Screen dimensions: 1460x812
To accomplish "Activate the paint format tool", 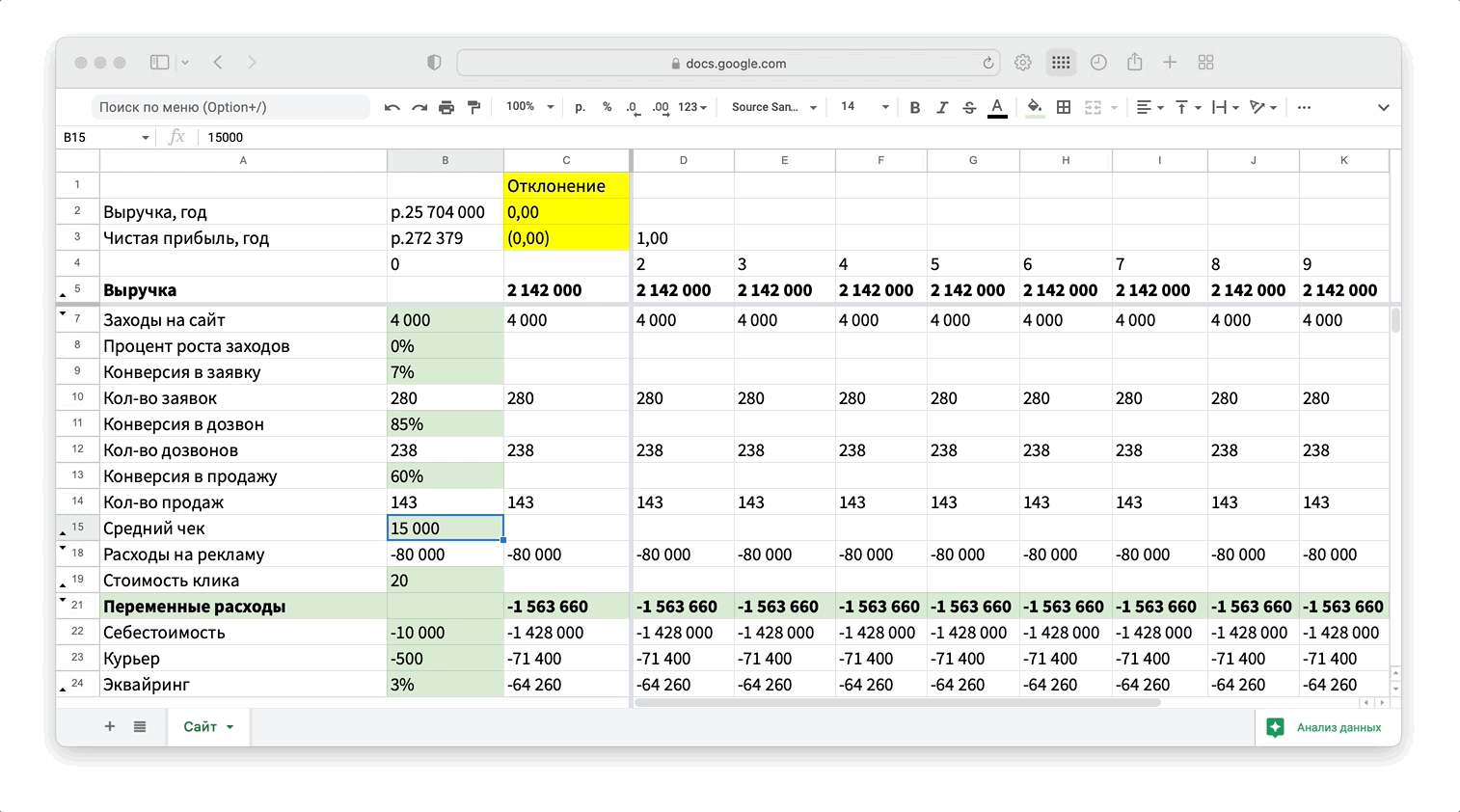I will click(x=473, y=107).
